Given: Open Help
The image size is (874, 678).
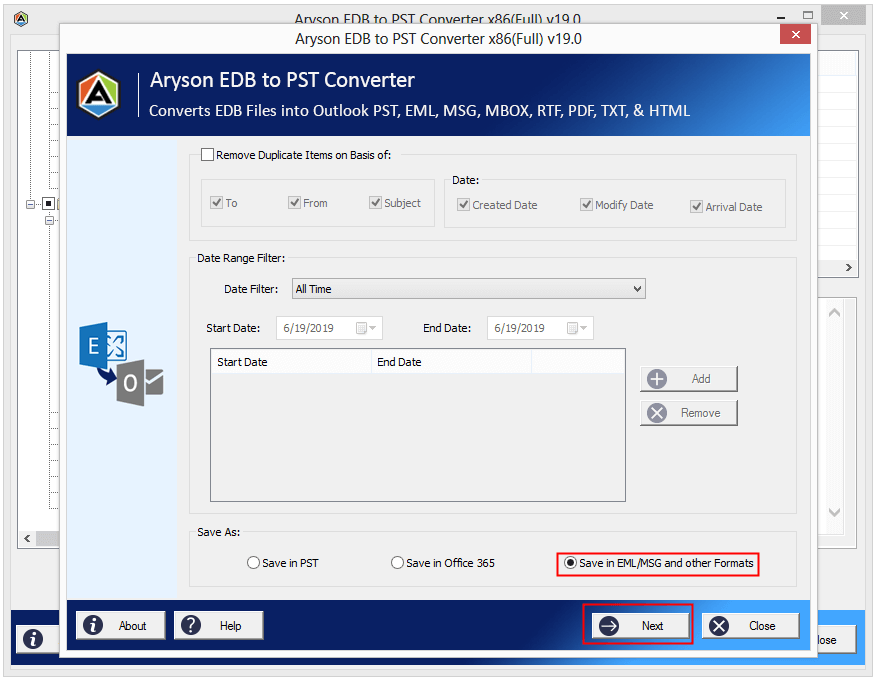Looking at the screenshot, I should tap(218, 626).
